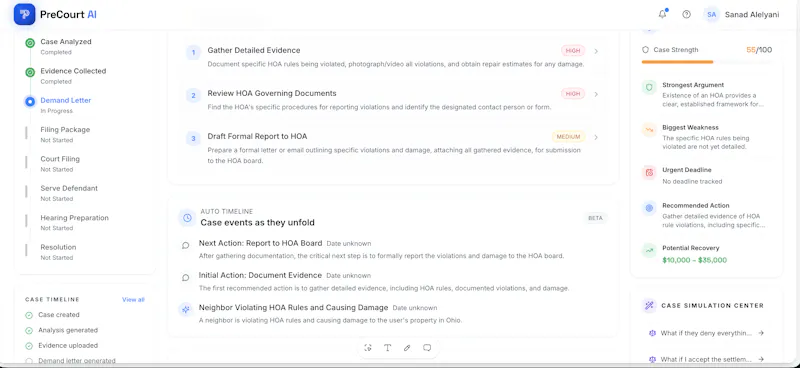800x368 pixels.
Task: Click the $10,000 – $35,000 recovery amount
Action: (x=694, y=260)
